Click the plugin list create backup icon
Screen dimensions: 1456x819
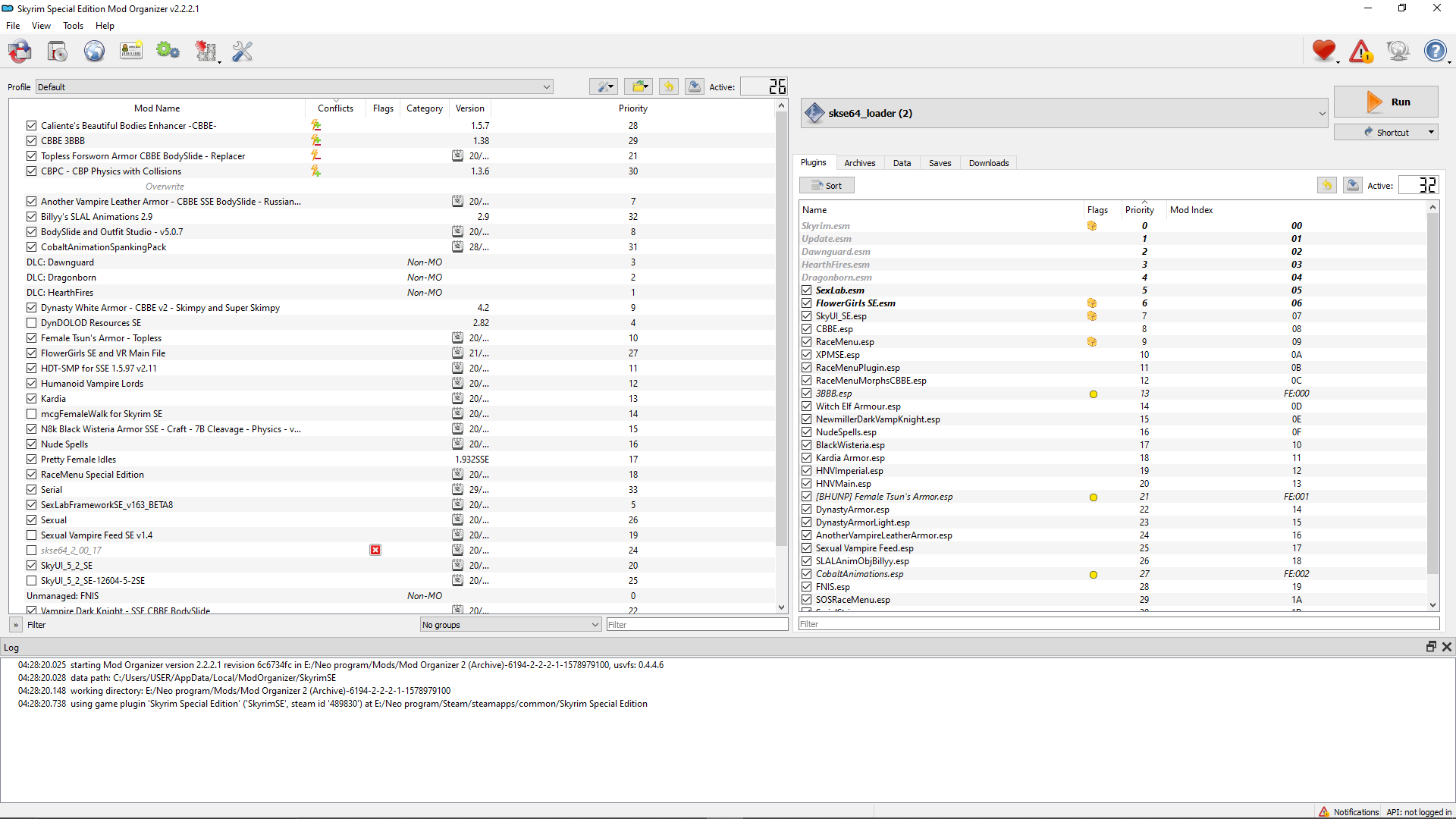(1353, 185)
